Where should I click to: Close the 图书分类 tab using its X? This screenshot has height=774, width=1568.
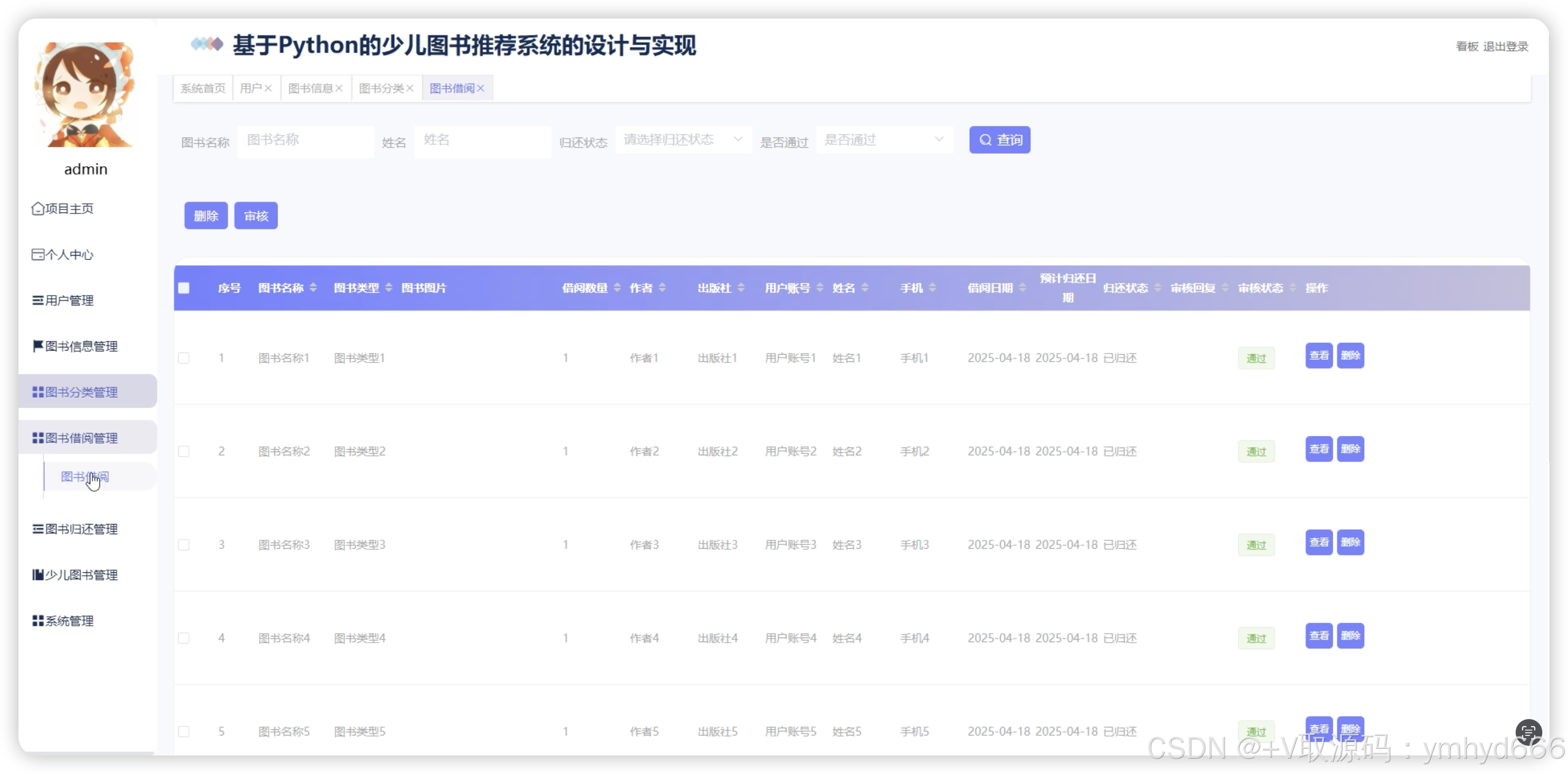coord(410,88)
